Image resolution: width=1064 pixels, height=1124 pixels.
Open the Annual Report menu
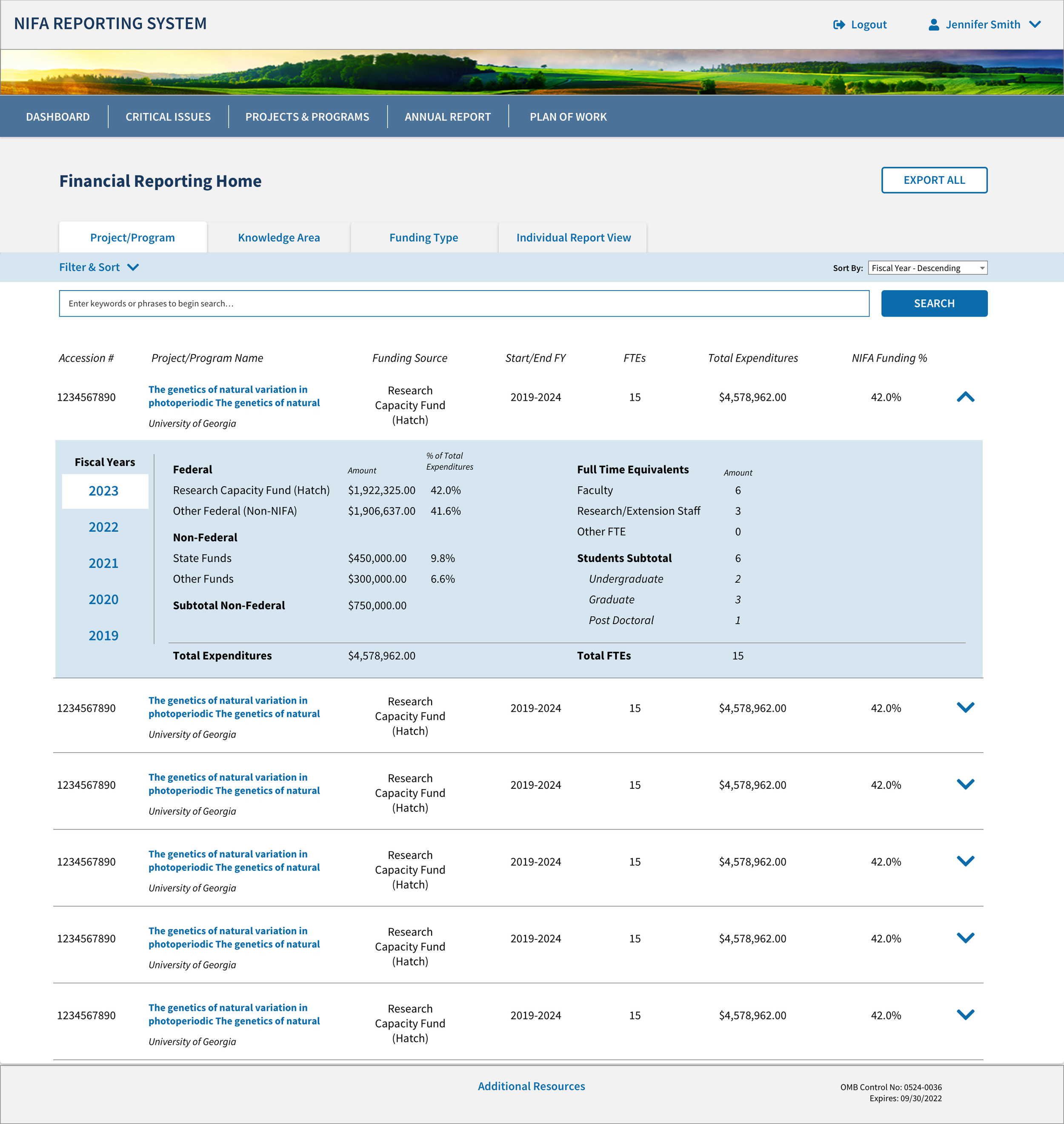click(447, 117)
